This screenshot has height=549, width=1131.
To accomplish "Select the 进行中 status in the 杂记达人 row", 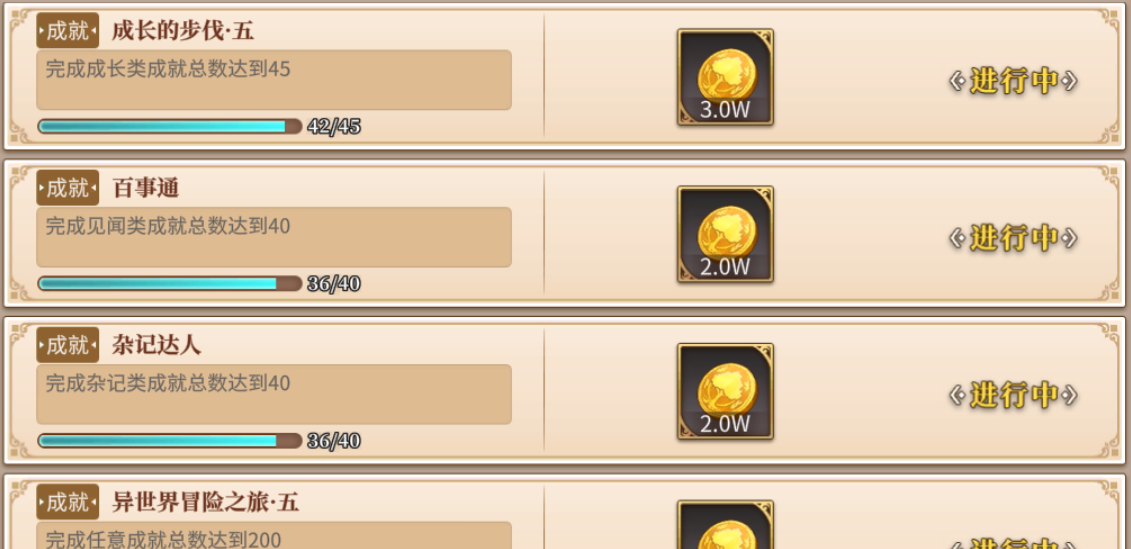I will click(1013, 395).
